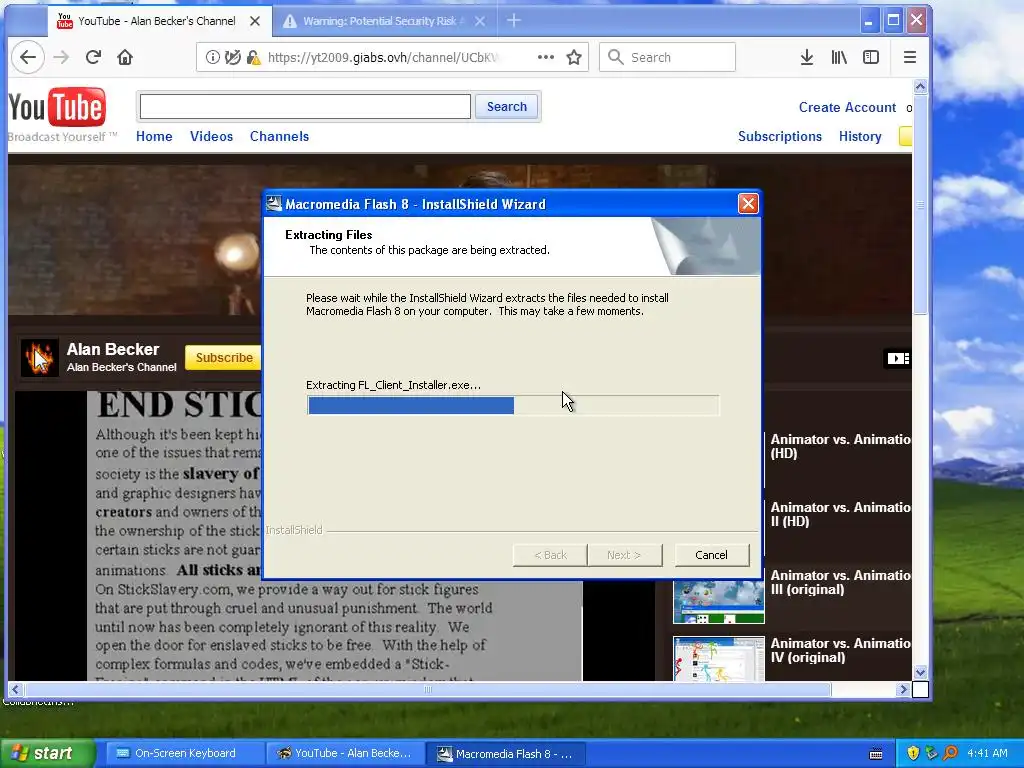1024x768 pixels.
Task: Open Firefox library icon
Action: (839, 57)
